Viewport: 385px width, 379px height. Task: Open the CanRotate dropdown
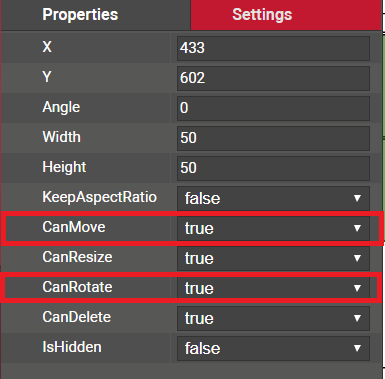click(x=273, y=288)
